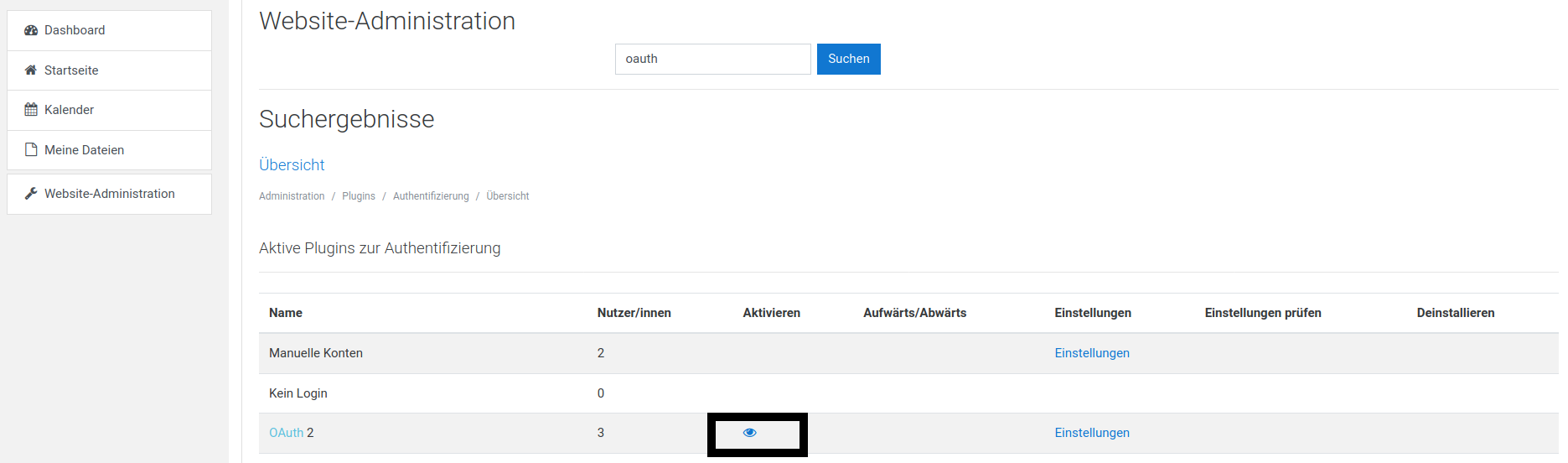Click the Kalender calendar icon
The height and width of the screenshot is (463, 1568).
pyautogui.click(x=31, y=110)
